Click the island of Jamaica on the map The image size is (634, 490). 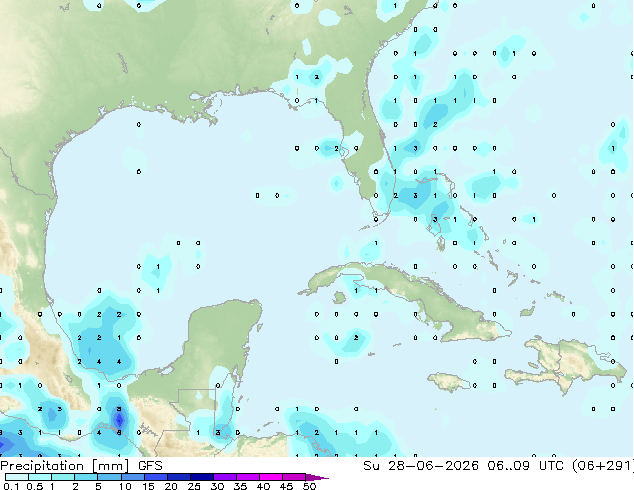click(449, 382)
